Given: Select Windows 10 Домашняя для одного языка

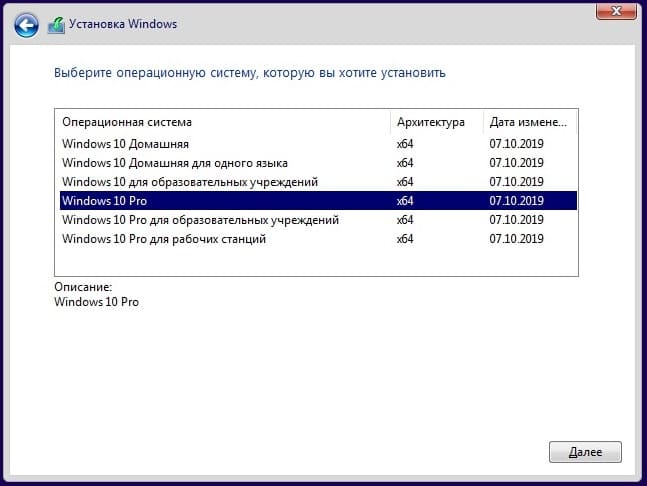Looking at the screenshot, I should click(318, 163).
